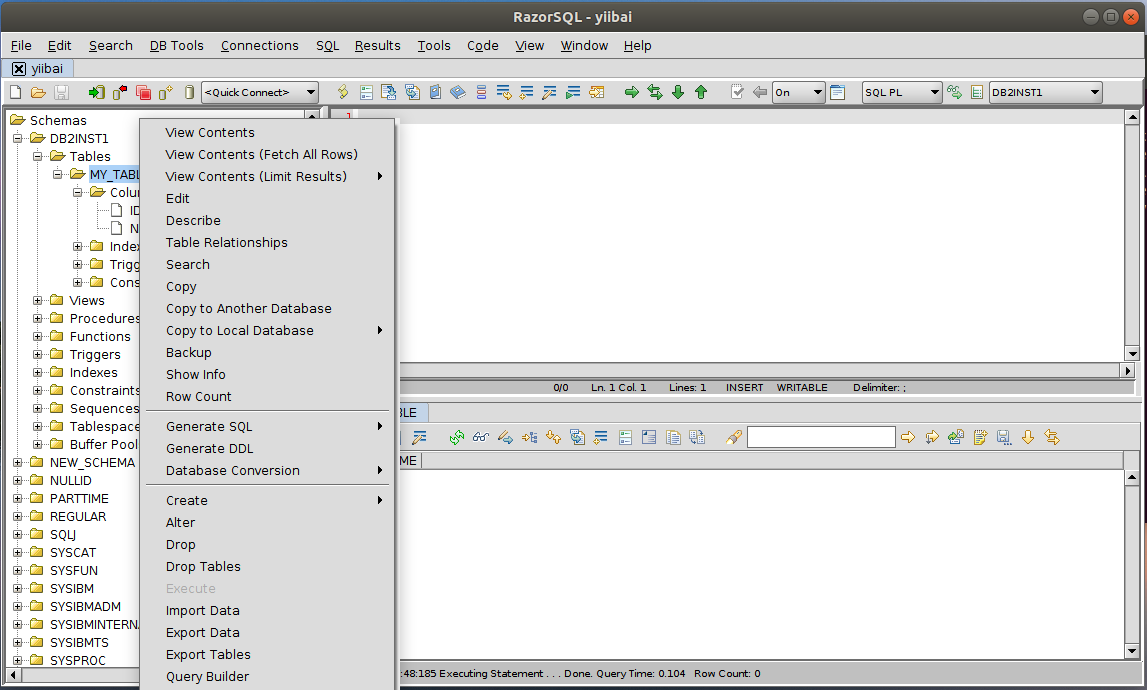Viewport: 1147px width, 690px height.
Task: Select the SYSIBM schema tree item
Action: pos(72,589)
